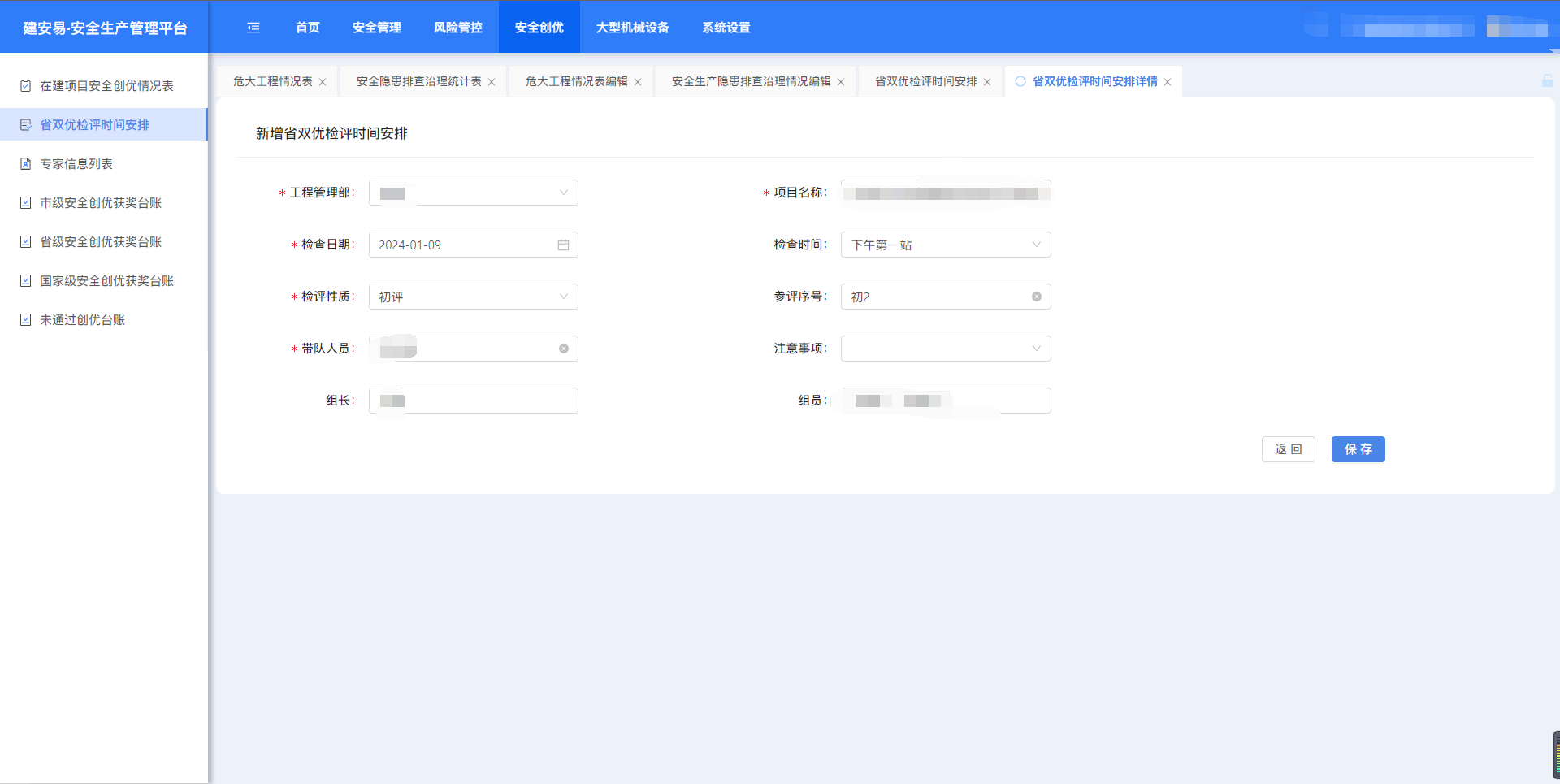Switch to the 危大工程情况表编辑 tab

[576, 82]
